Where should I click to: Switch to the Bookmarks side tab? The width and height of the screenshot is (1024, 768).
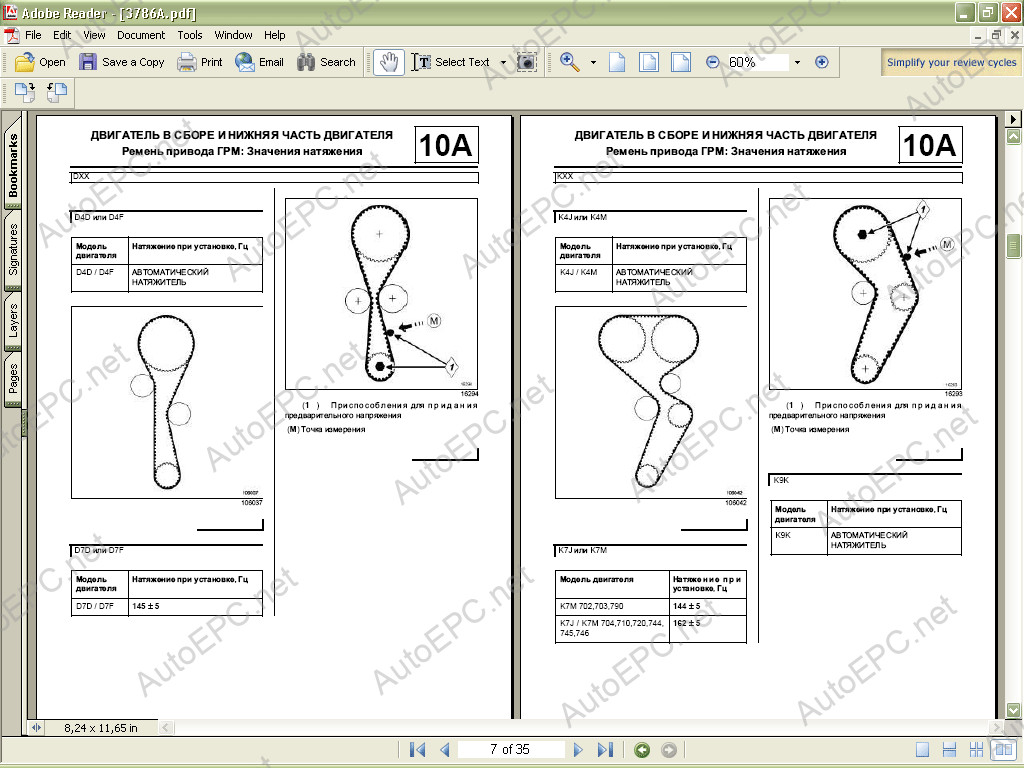(x=13, y=165)
